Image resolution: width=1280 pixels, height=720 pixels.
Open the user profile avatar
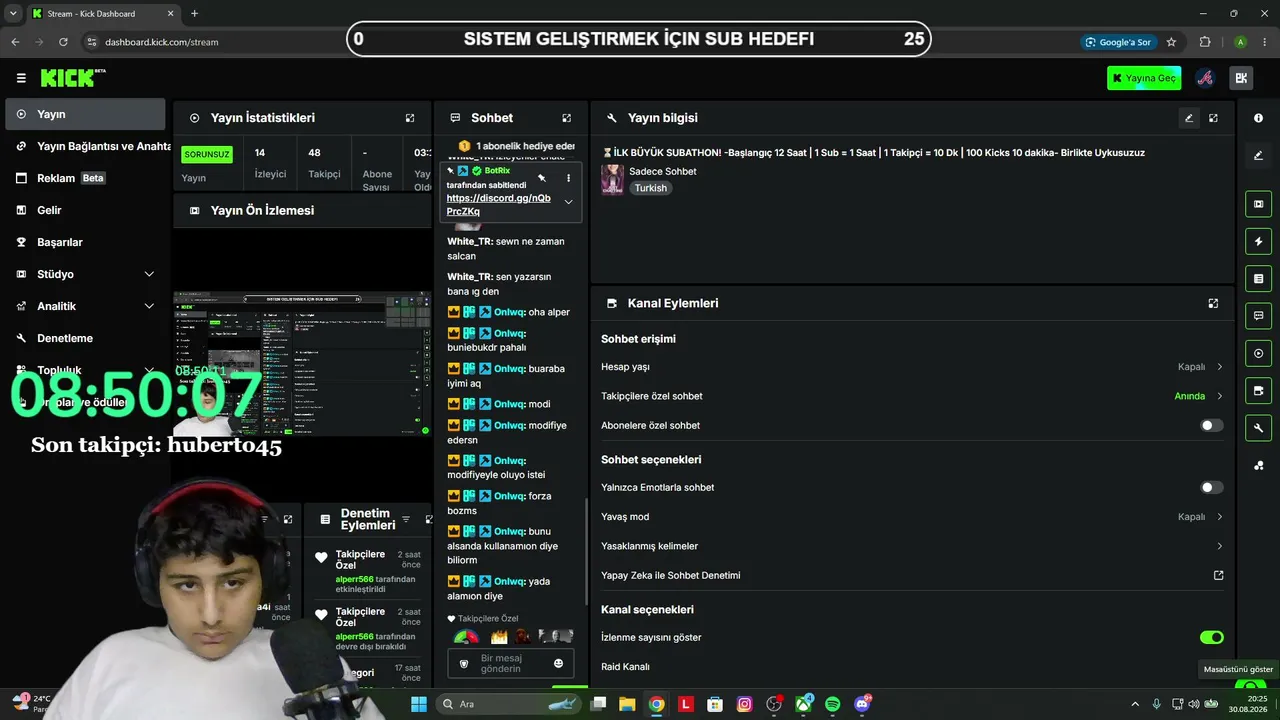pyautogui.click(x=1205, y=78)
